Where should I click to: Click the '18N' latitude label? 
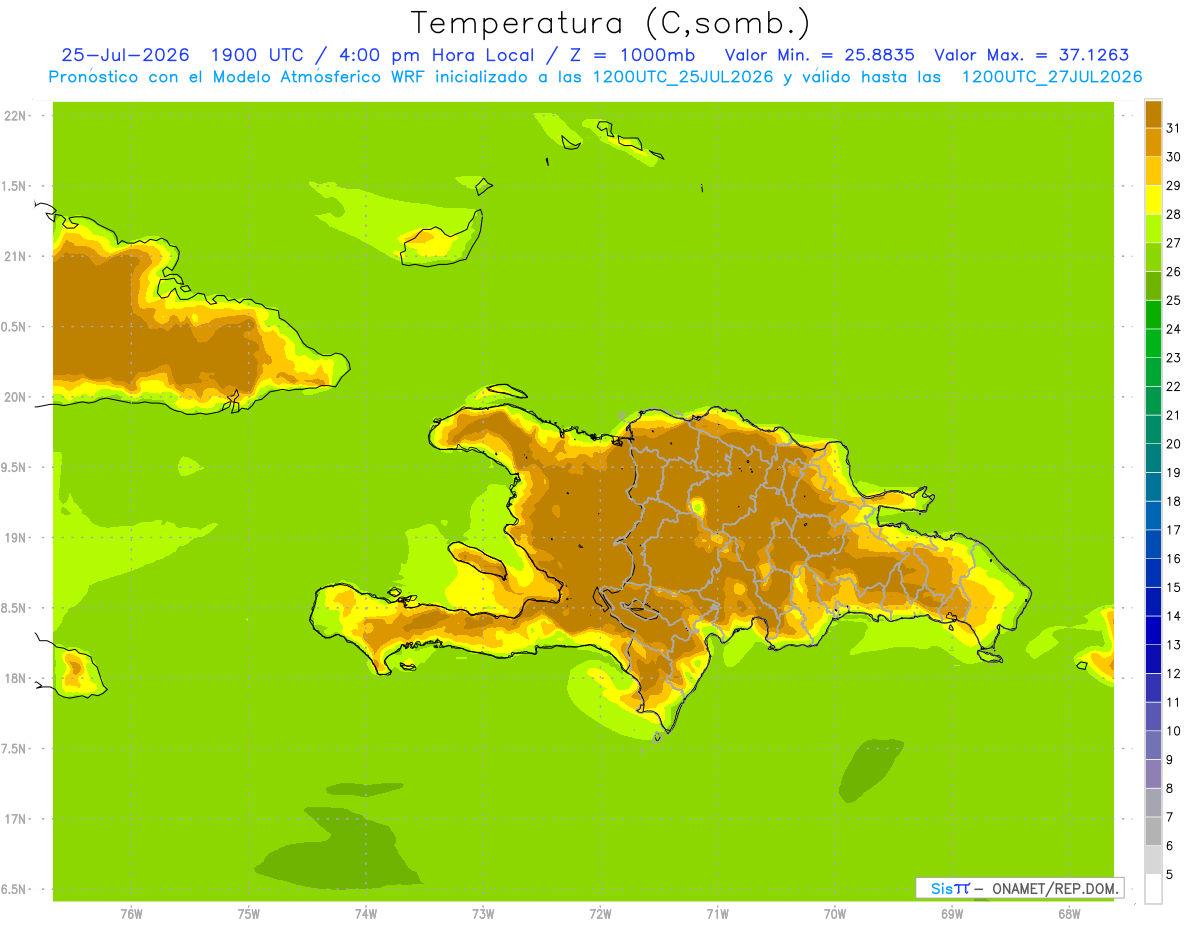16,678
